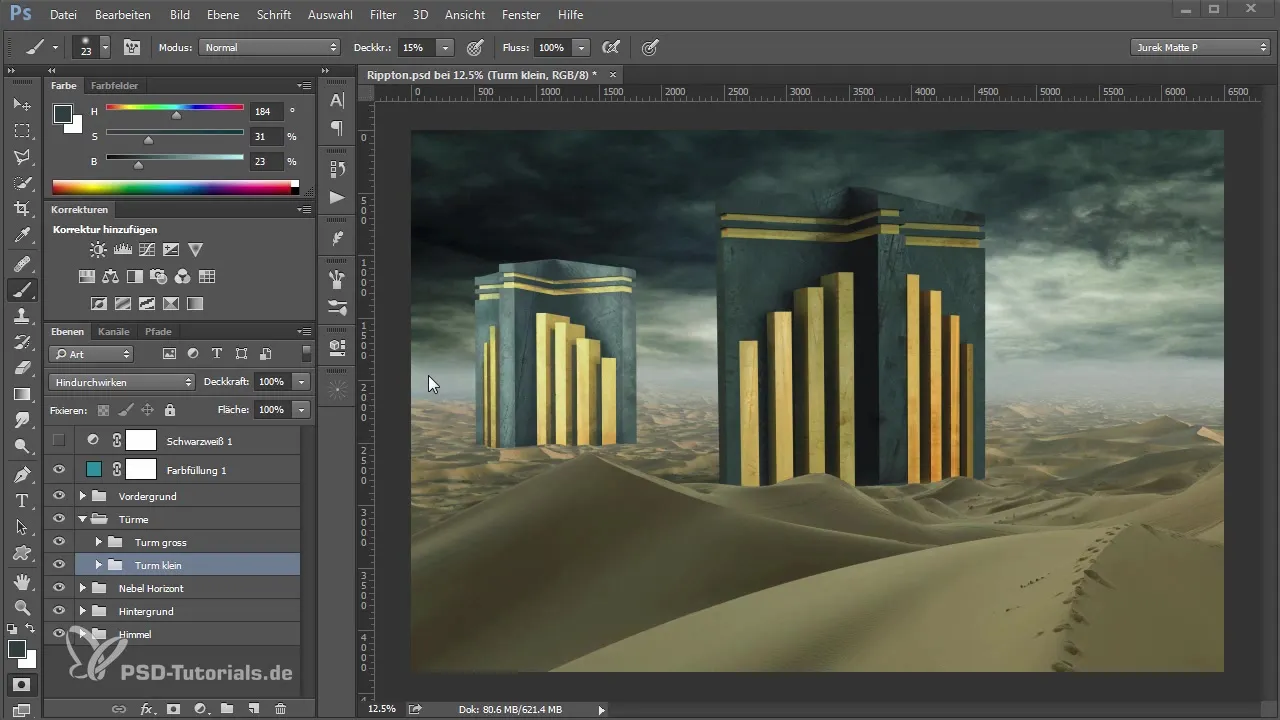This screenshot has width=1280, height=720.
Task: Switch to the Kanäle tab
Action: (x=113, y=331)
